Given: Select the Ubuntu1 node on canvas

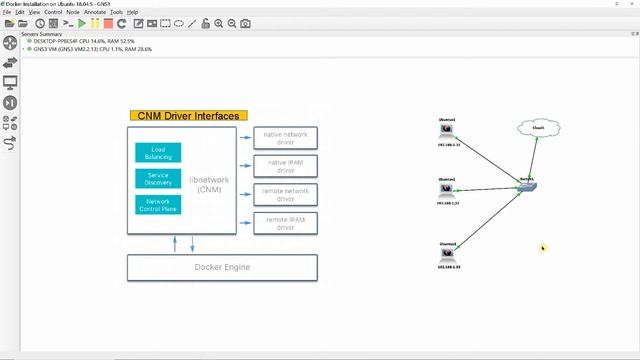Looking at the screenshot, I should click(447, 130).
